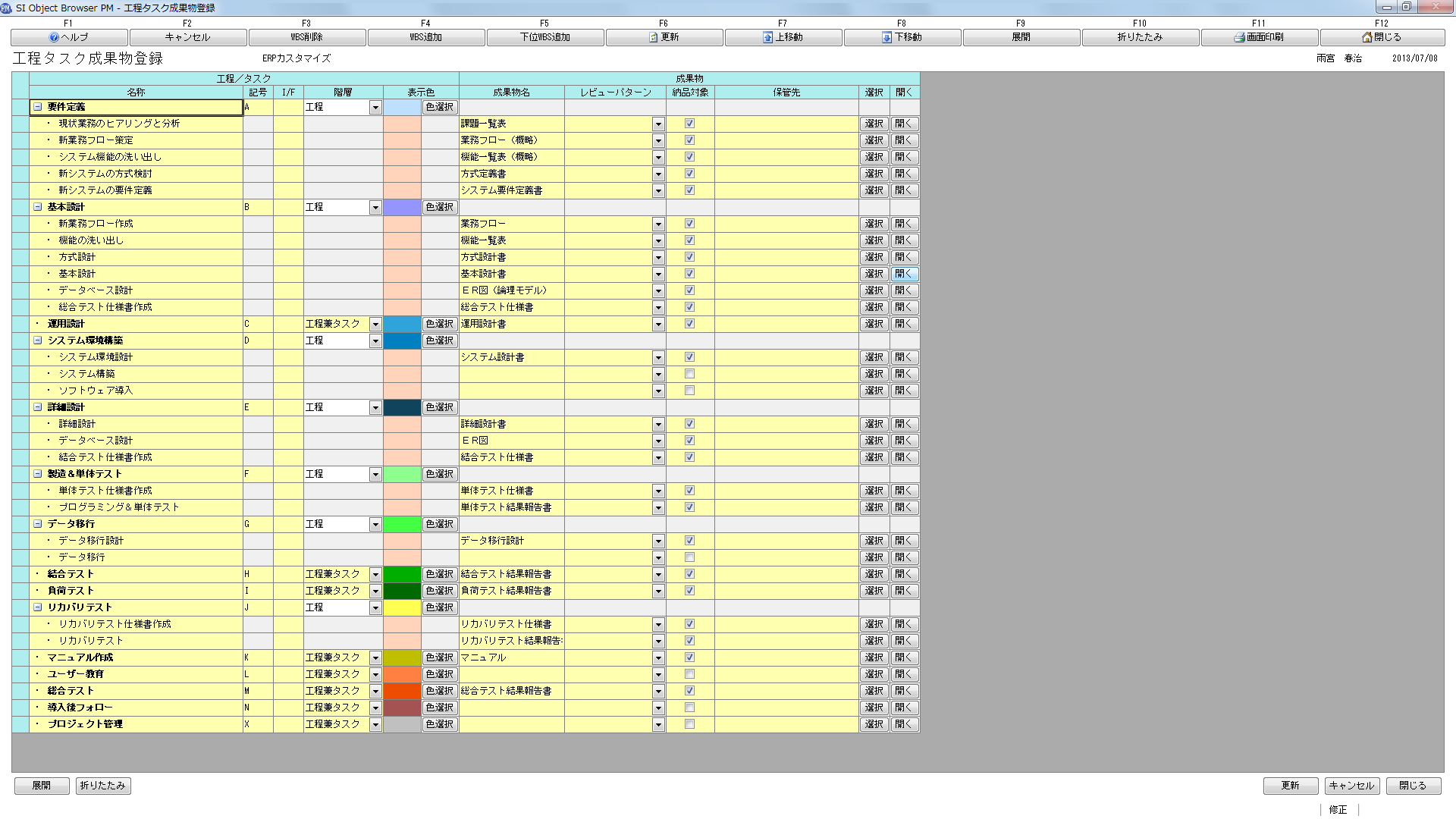Image resolution: width=1456 pixels, height=819 pixels.
Task: Open 階層 dropdown for 運用設計 row
Action: click(x=375, y=325)
